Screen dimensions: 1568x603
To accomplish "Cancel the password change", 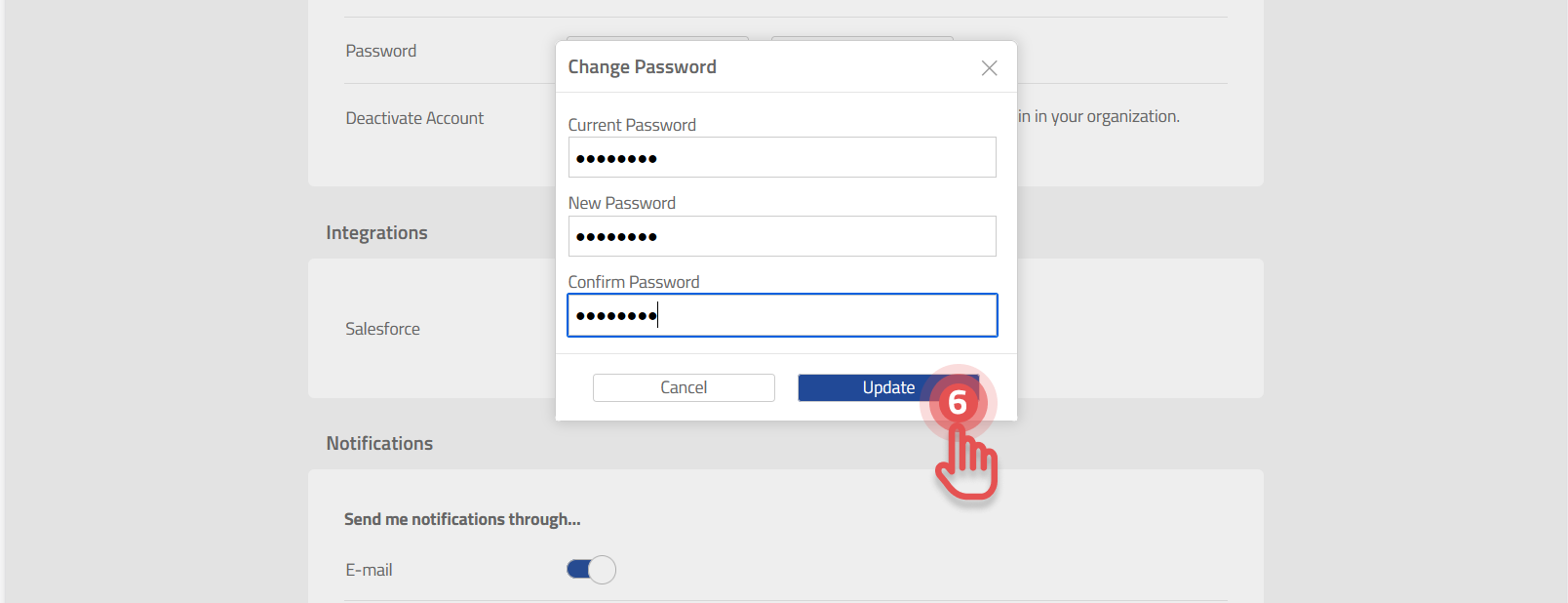I will click(684, 387).
